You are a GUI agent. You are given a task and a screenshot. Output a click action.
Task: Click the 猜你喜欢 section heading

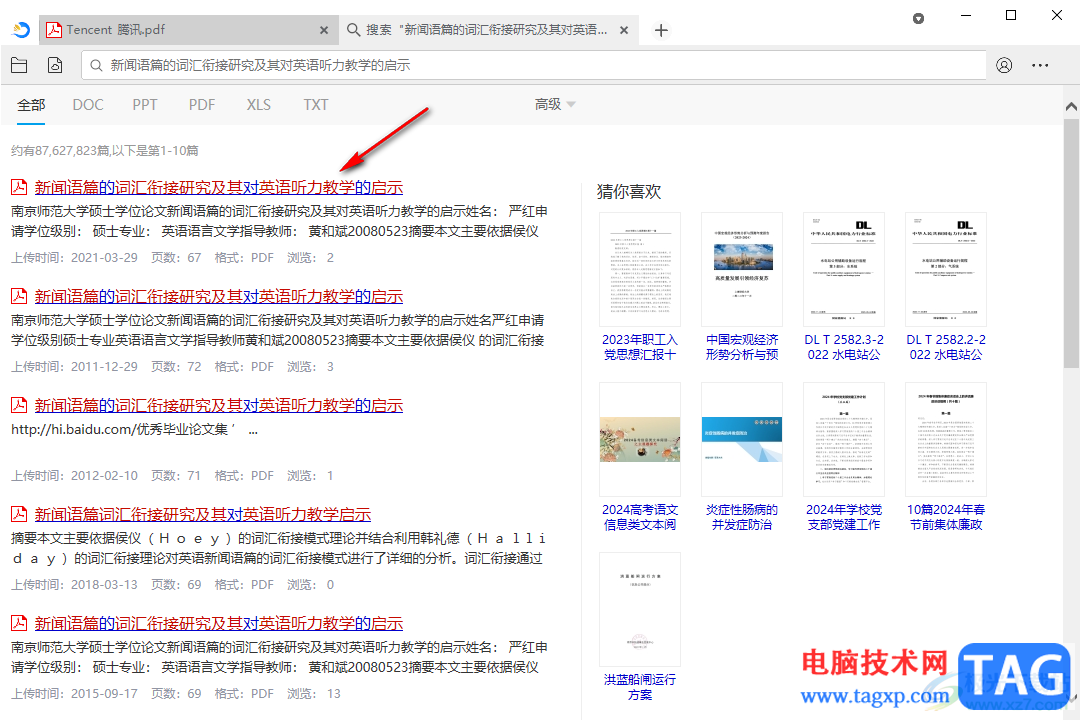629,192
